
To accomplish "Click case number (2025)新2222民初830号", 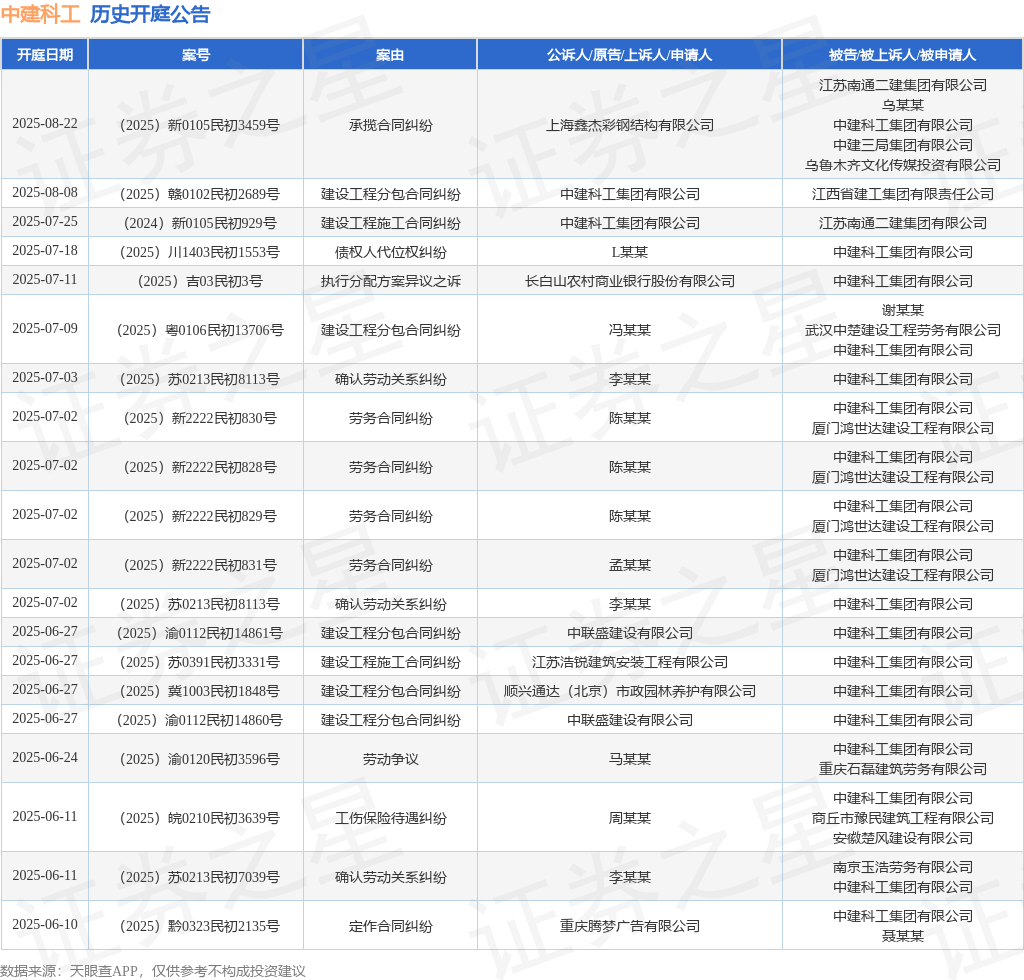I will (x=196, y=418).
